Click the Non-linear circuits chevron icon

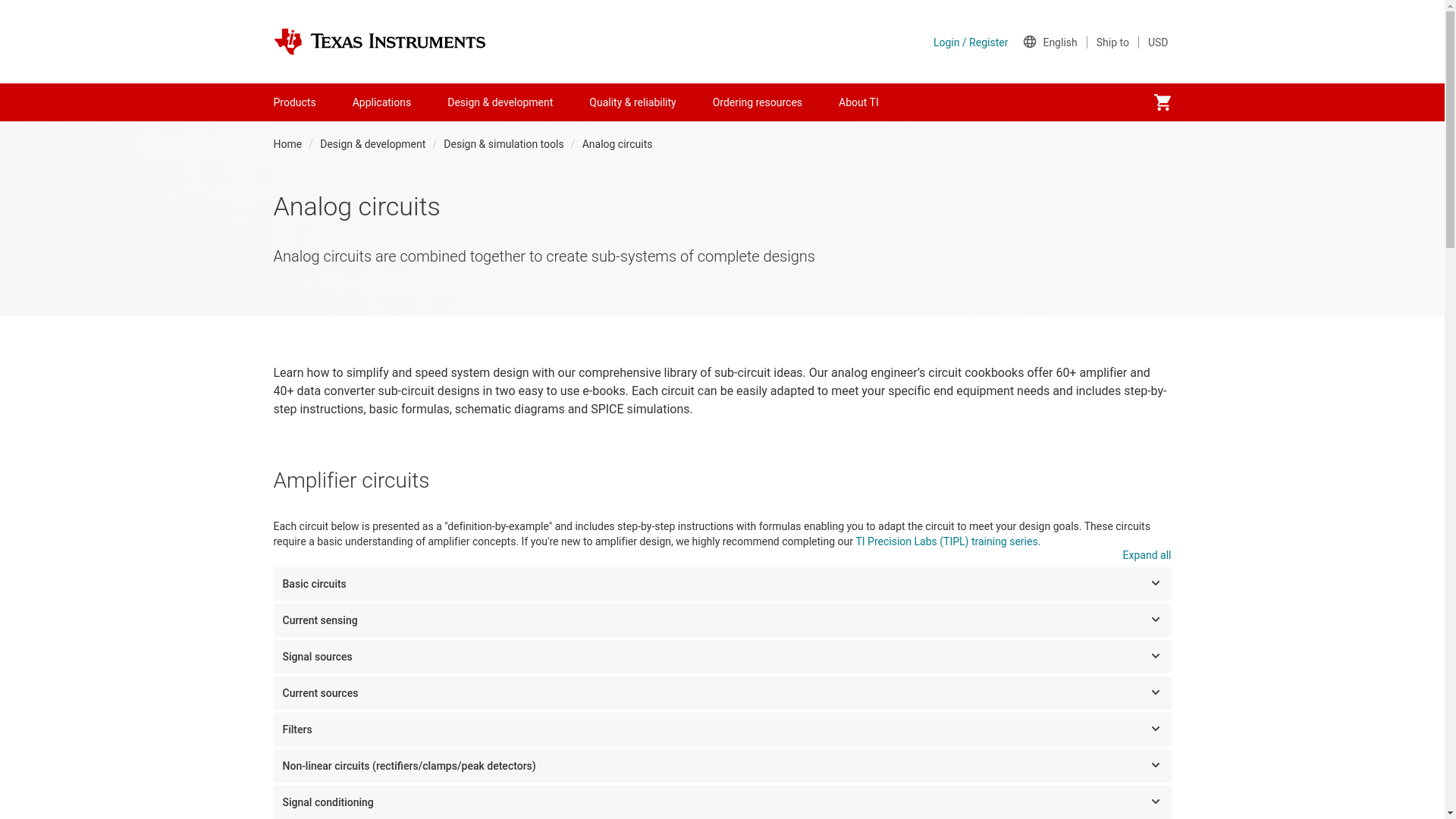[1155, 766]
